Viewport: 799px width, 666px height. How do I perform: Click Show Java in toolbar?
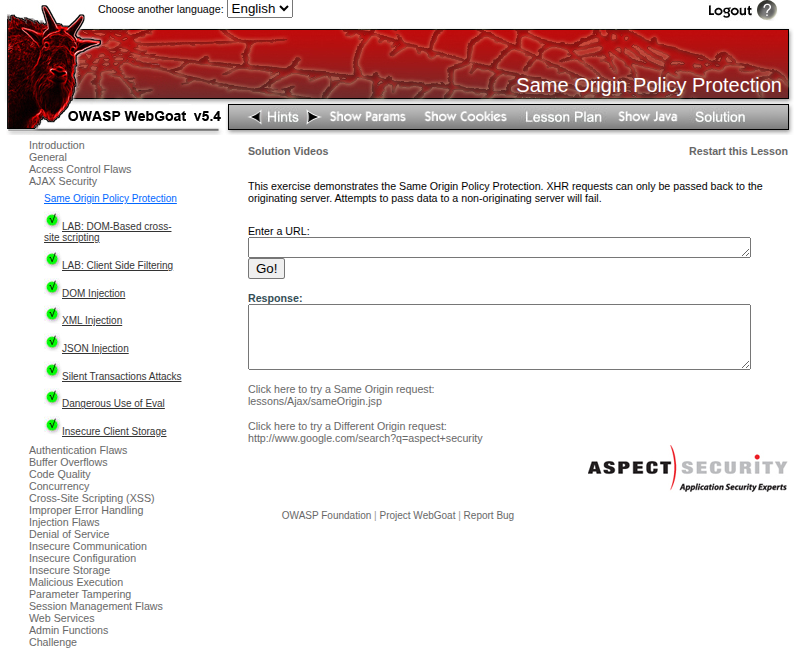click(648, 117)
